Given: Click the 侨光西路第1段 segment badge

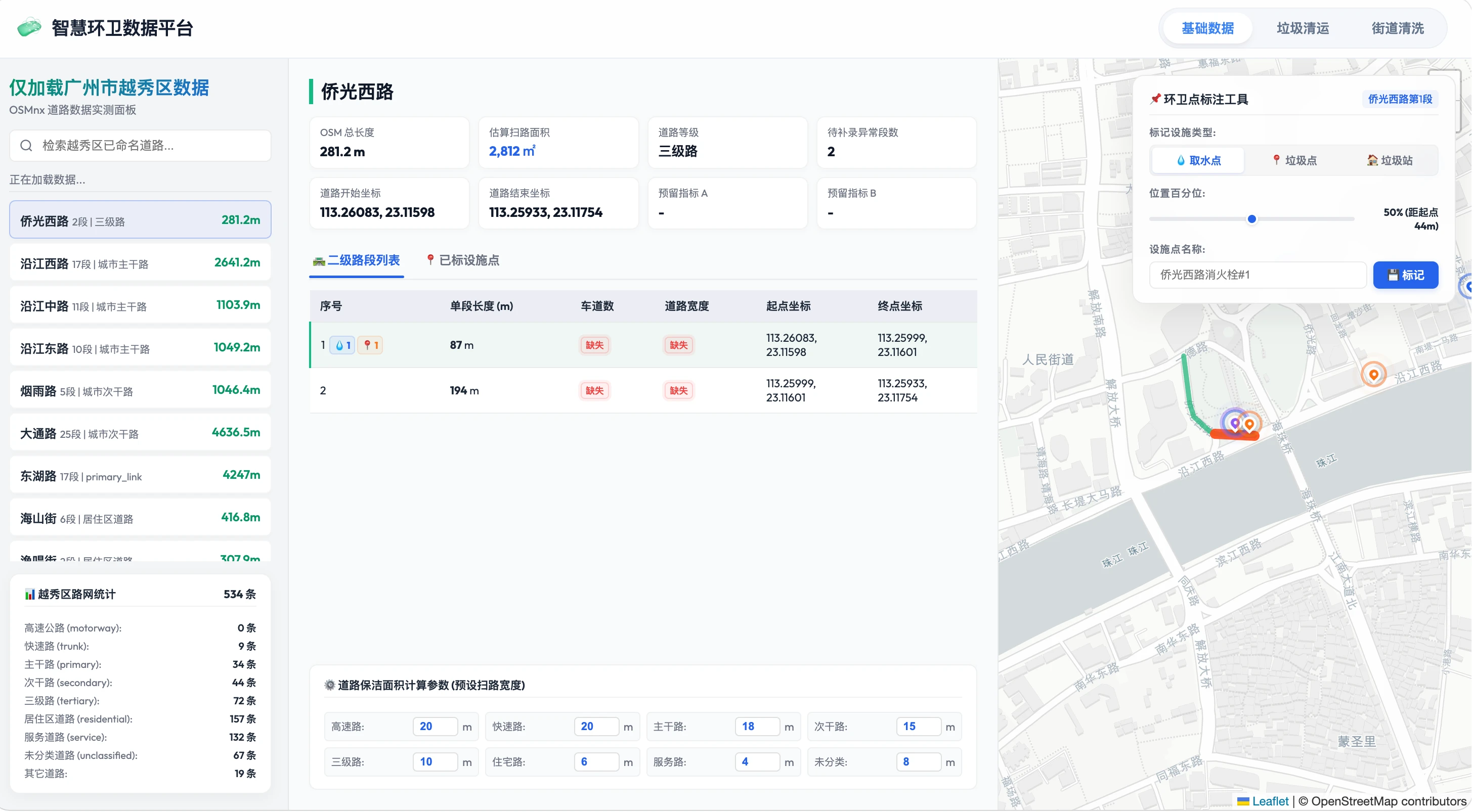Looking at the screenshot, I should (x=1400, y=100).
